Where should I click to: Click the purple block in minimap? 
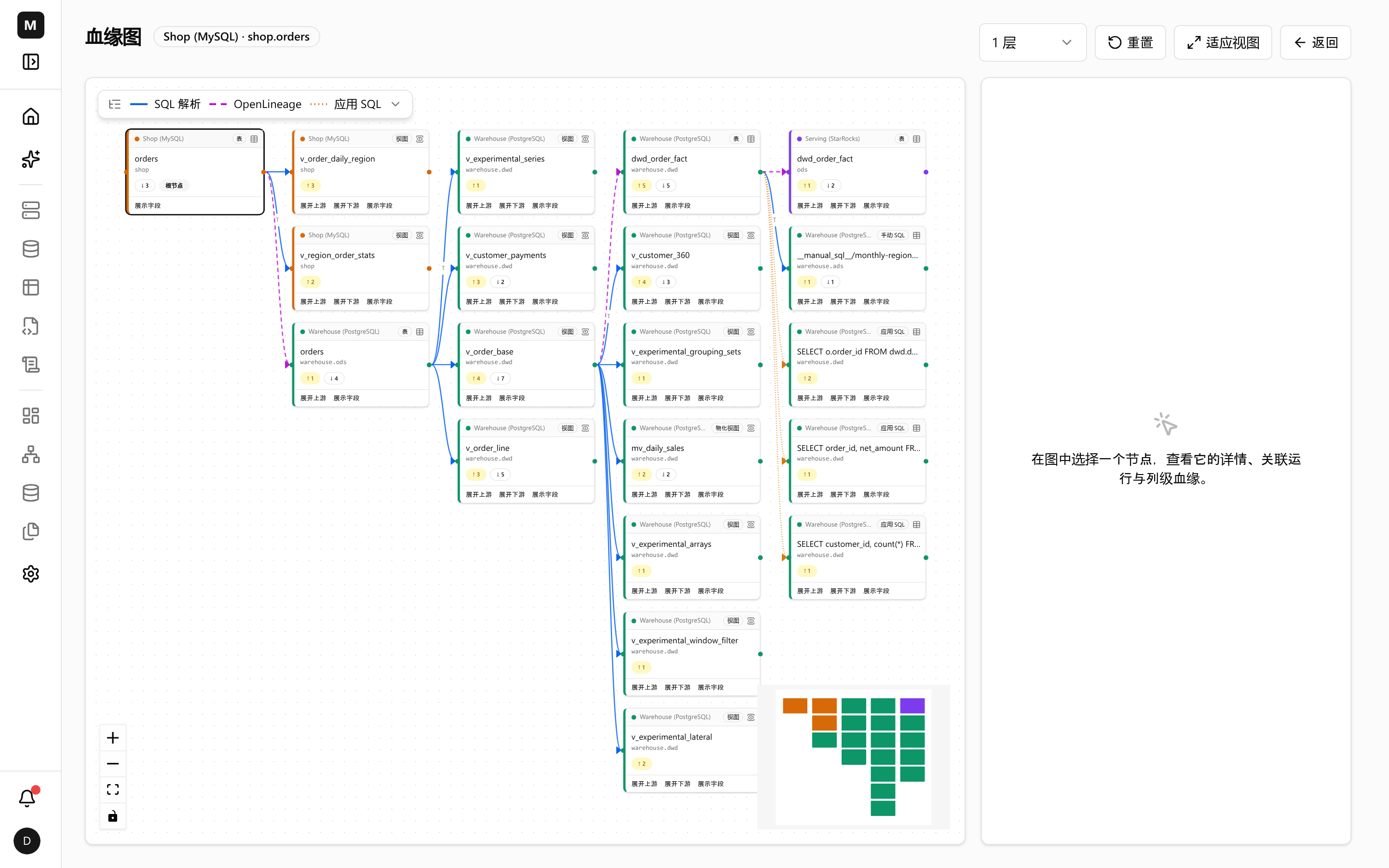point(912,705)
